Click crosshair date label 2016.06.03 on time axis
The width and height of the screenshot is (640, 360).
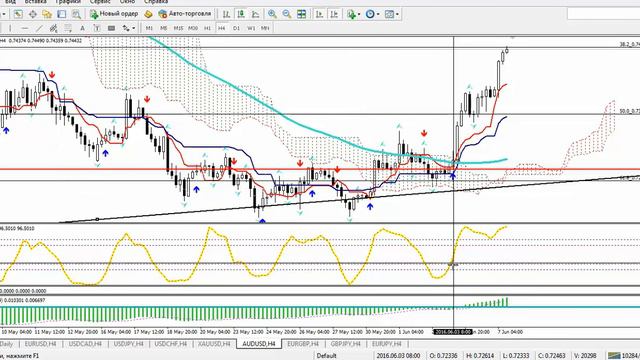pyautogui.click(x=453, y=332)
